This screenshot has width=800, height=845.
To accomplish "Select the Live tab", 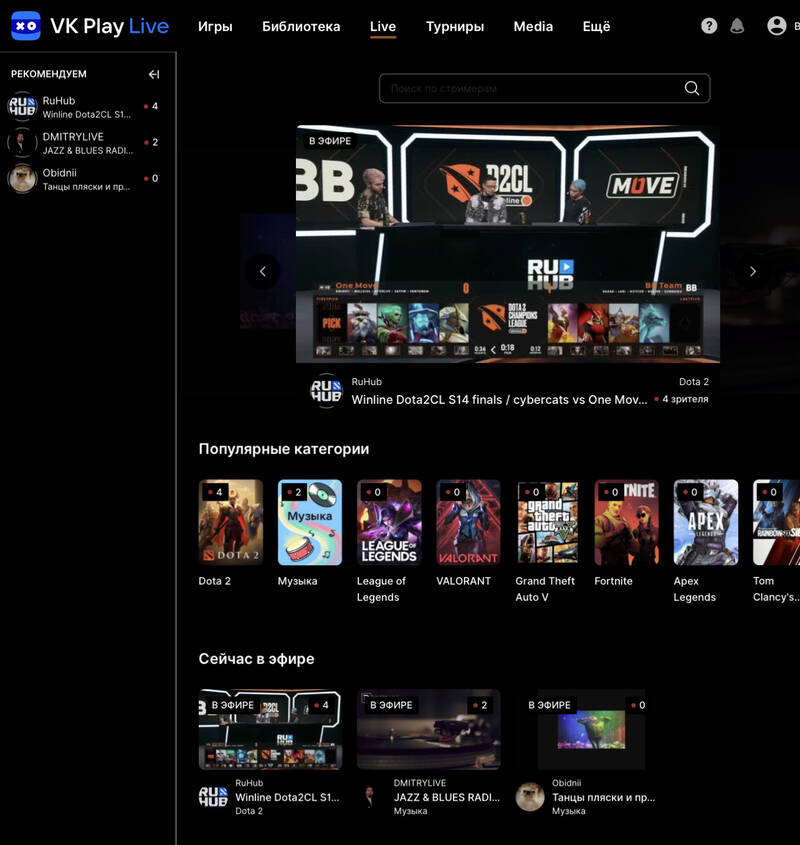I will [x=383, y=26].
